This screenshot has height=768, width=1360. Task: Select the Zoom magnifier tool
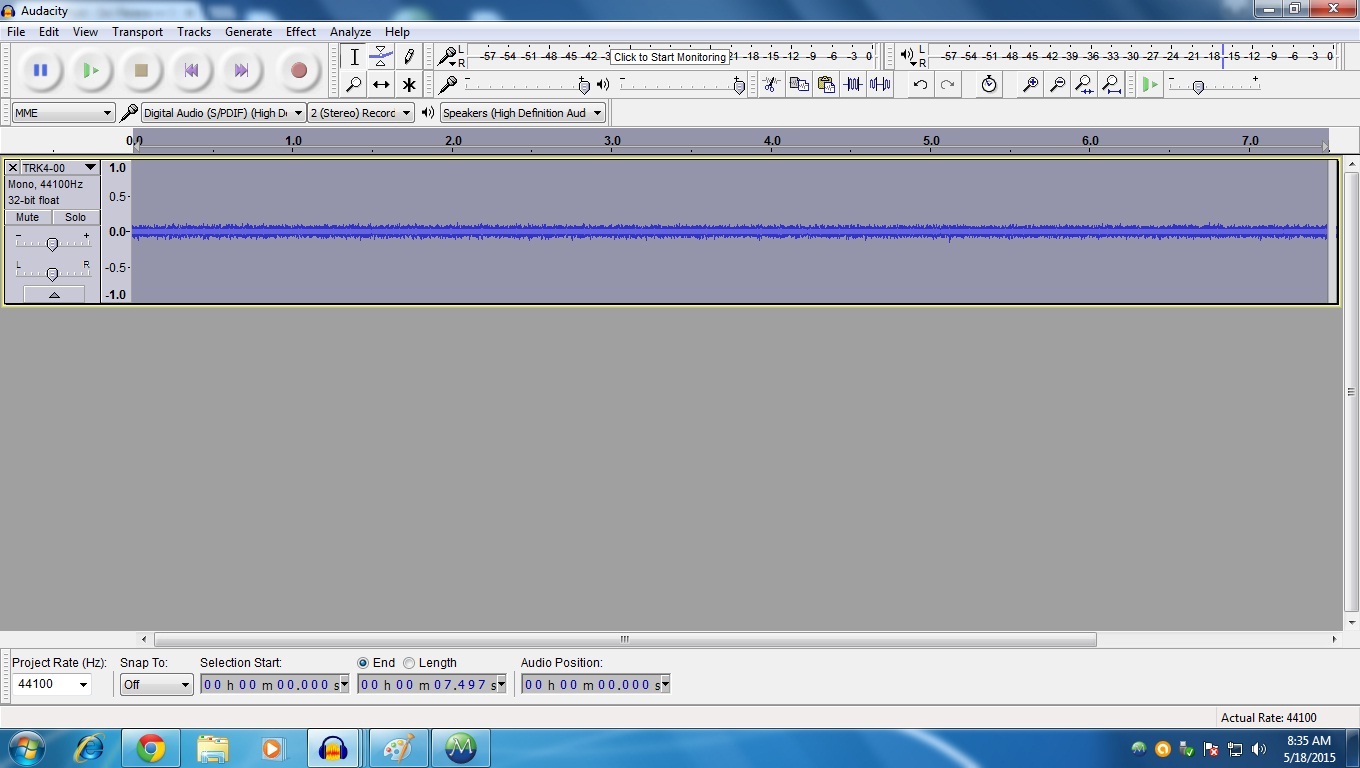[x=354, y=85]
